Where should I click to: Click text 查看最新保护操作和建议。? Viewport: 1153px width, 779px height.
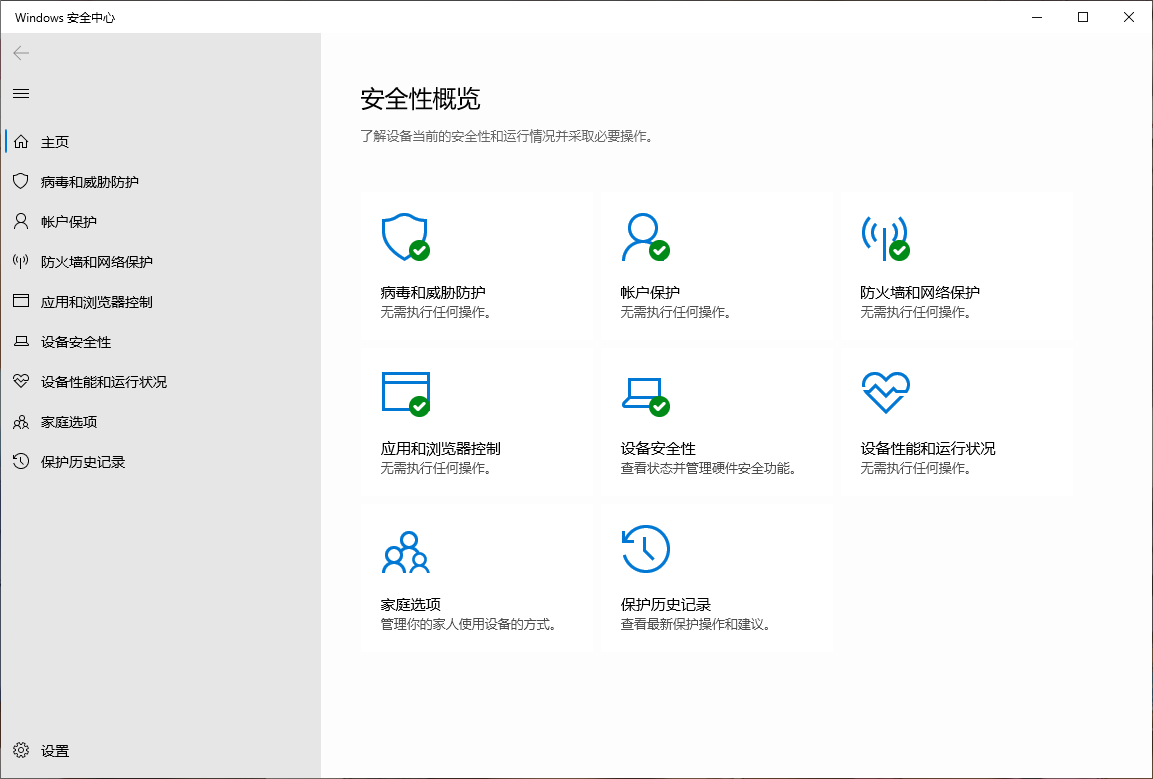(x=698, y=624)
